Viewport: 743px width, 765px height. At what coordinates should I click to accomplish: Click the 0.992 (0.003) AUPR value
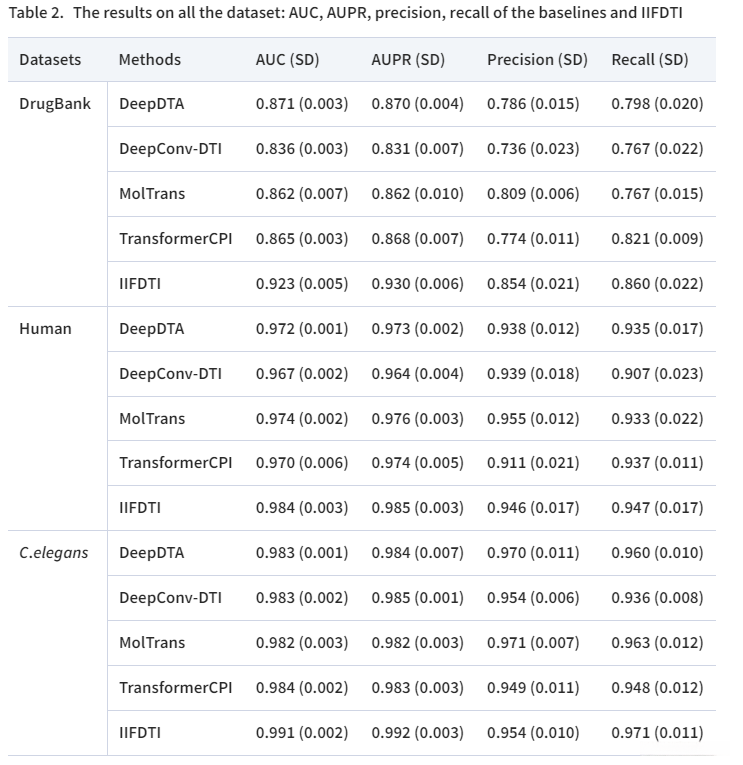click(x=418, y=733)
